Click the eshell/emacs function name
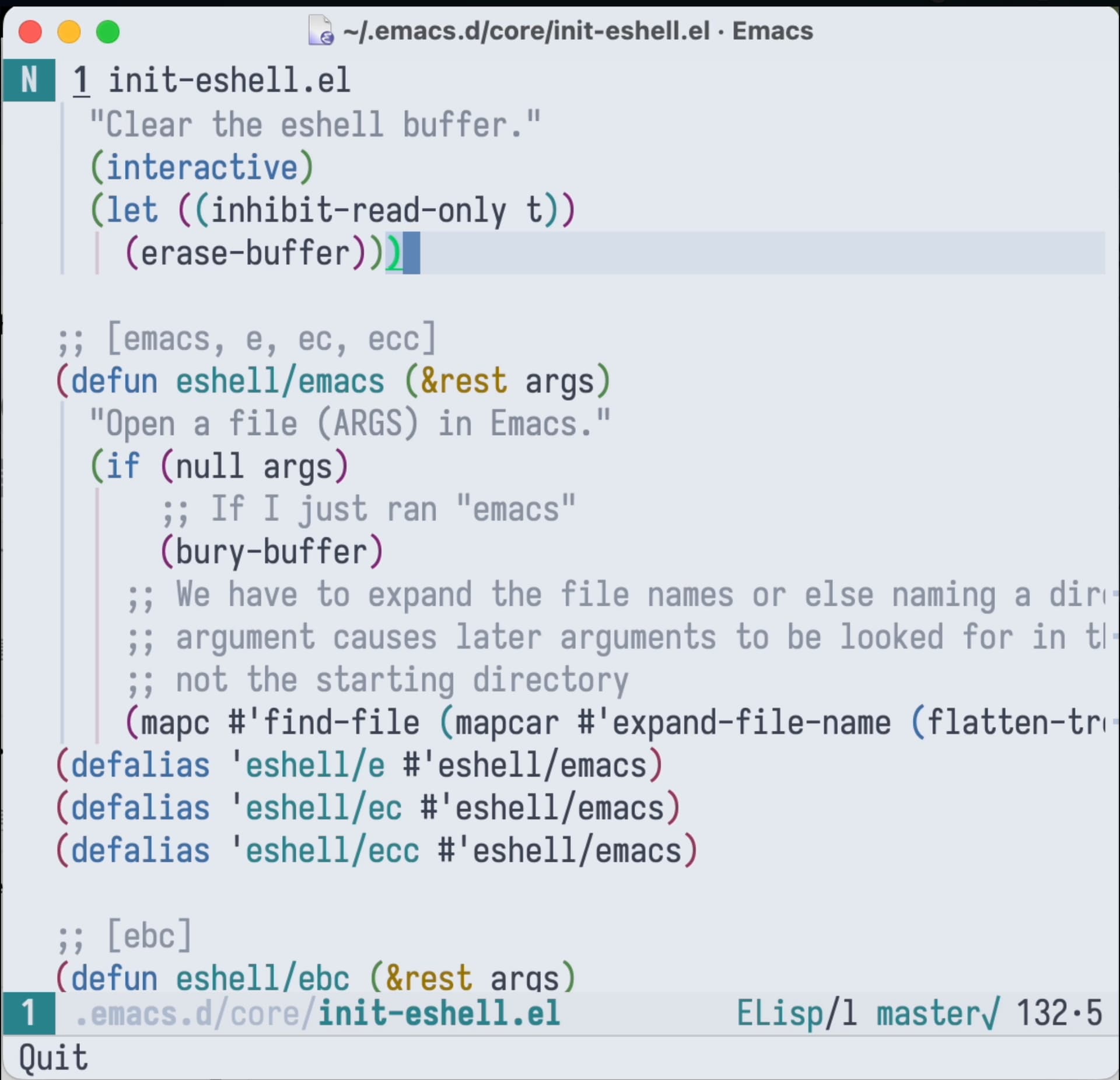The image size is (1120, 1080). tap(280, 382)
